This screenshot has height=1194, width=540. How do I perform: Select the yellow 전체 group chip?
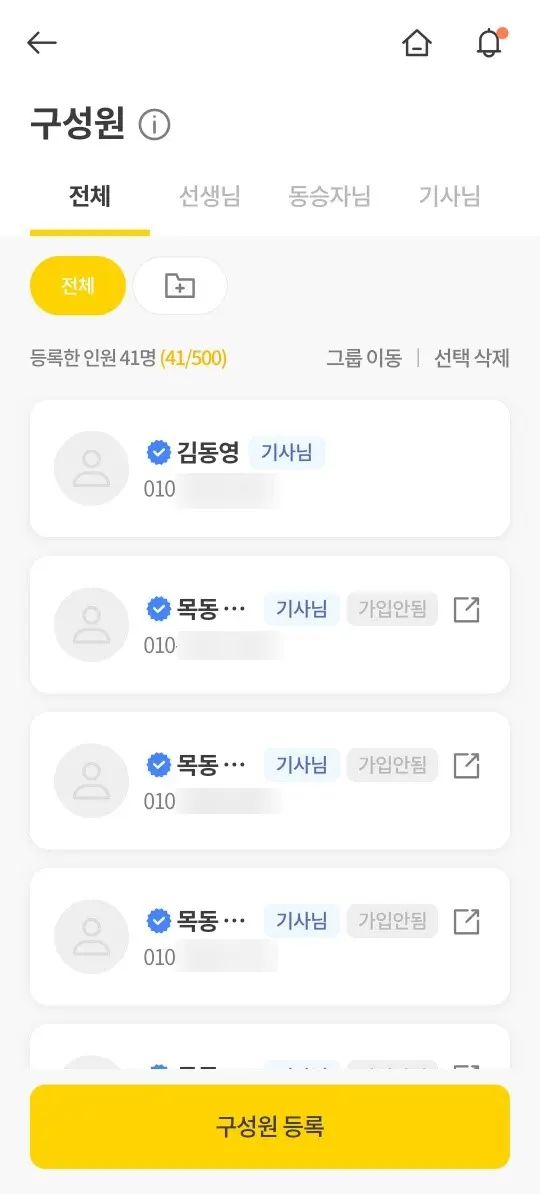tap(78, 286)
